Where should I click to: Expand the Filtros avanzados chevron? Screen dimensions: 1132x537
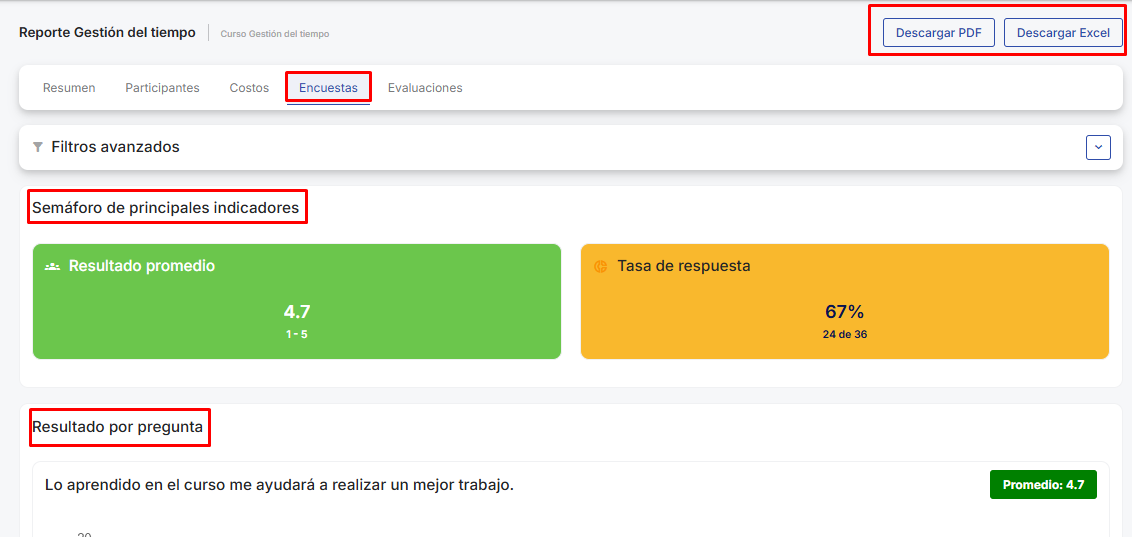(1098, 147)
